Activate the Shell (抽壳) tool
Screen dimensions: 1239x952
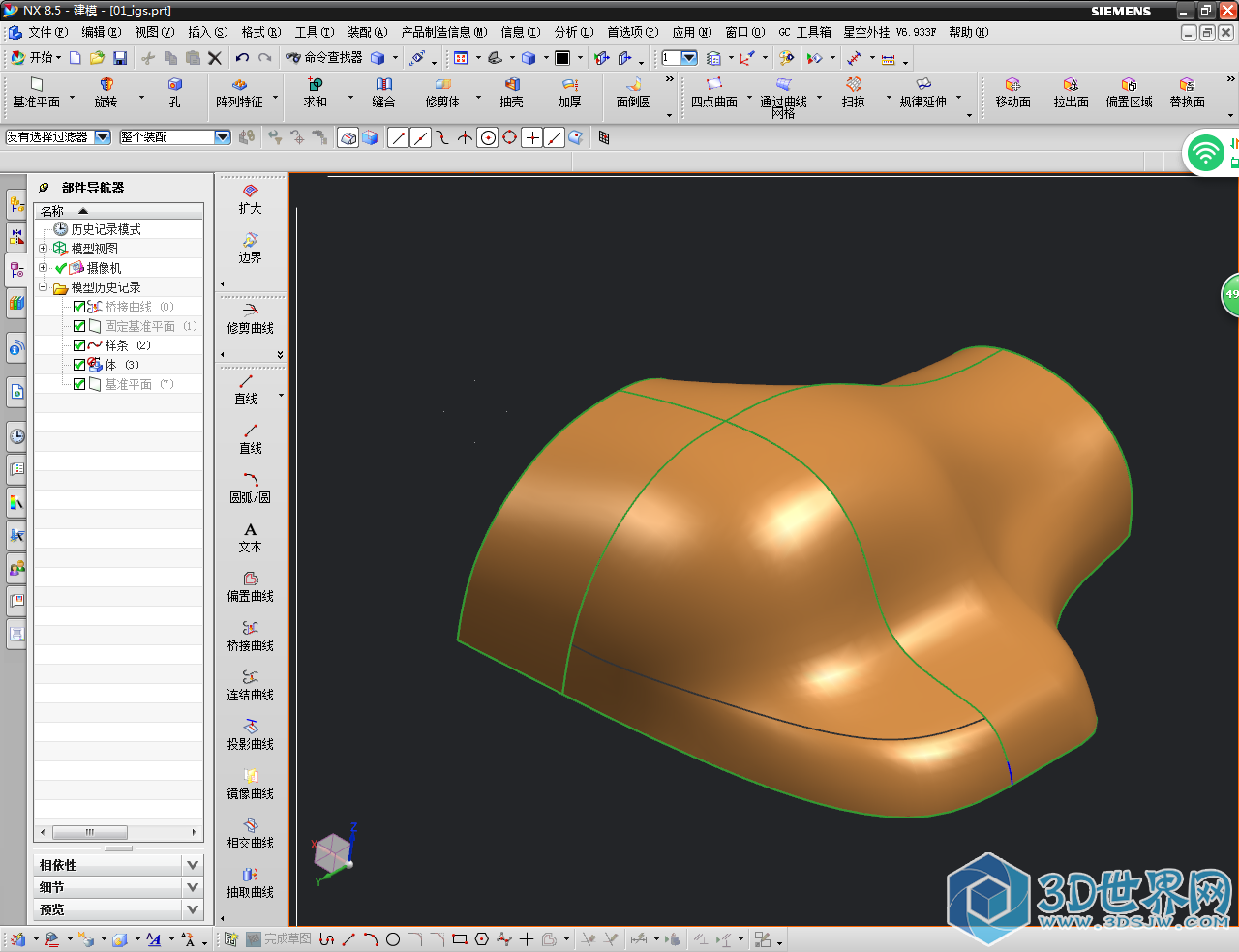pos(512,93)
